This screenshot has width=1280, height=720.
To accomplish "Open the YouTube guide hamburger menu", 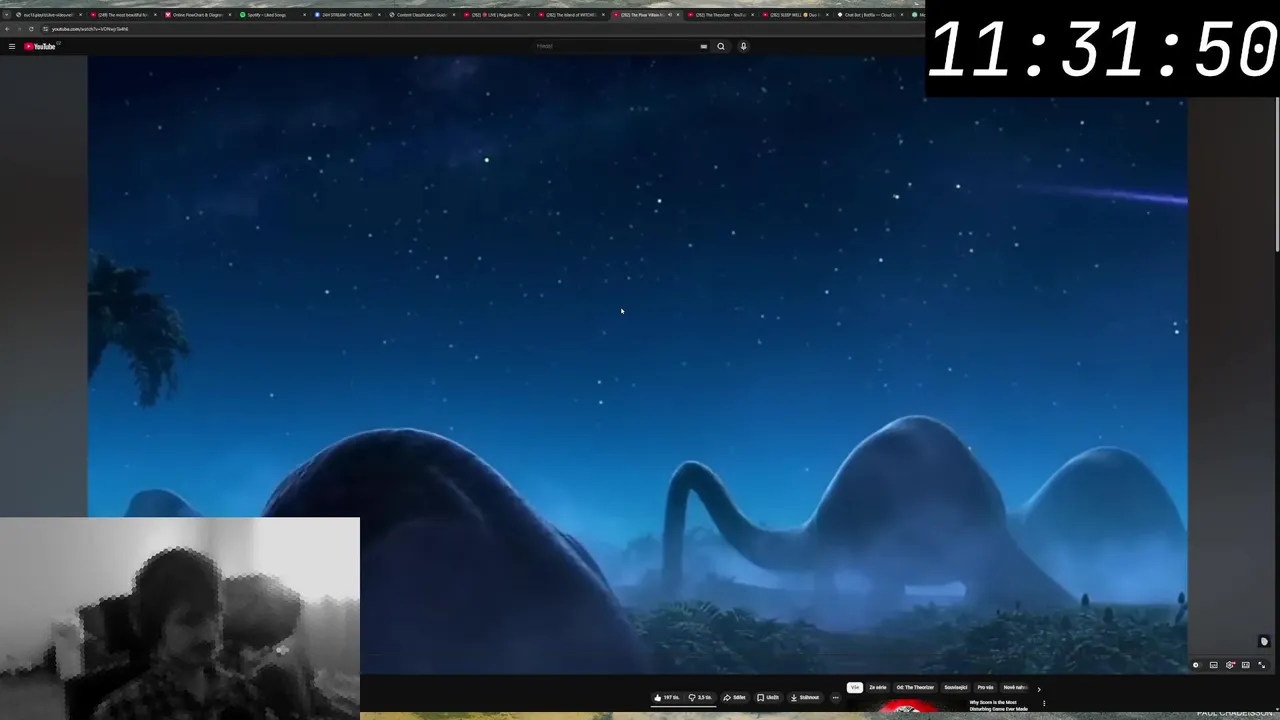I will (x=11, y=46).
